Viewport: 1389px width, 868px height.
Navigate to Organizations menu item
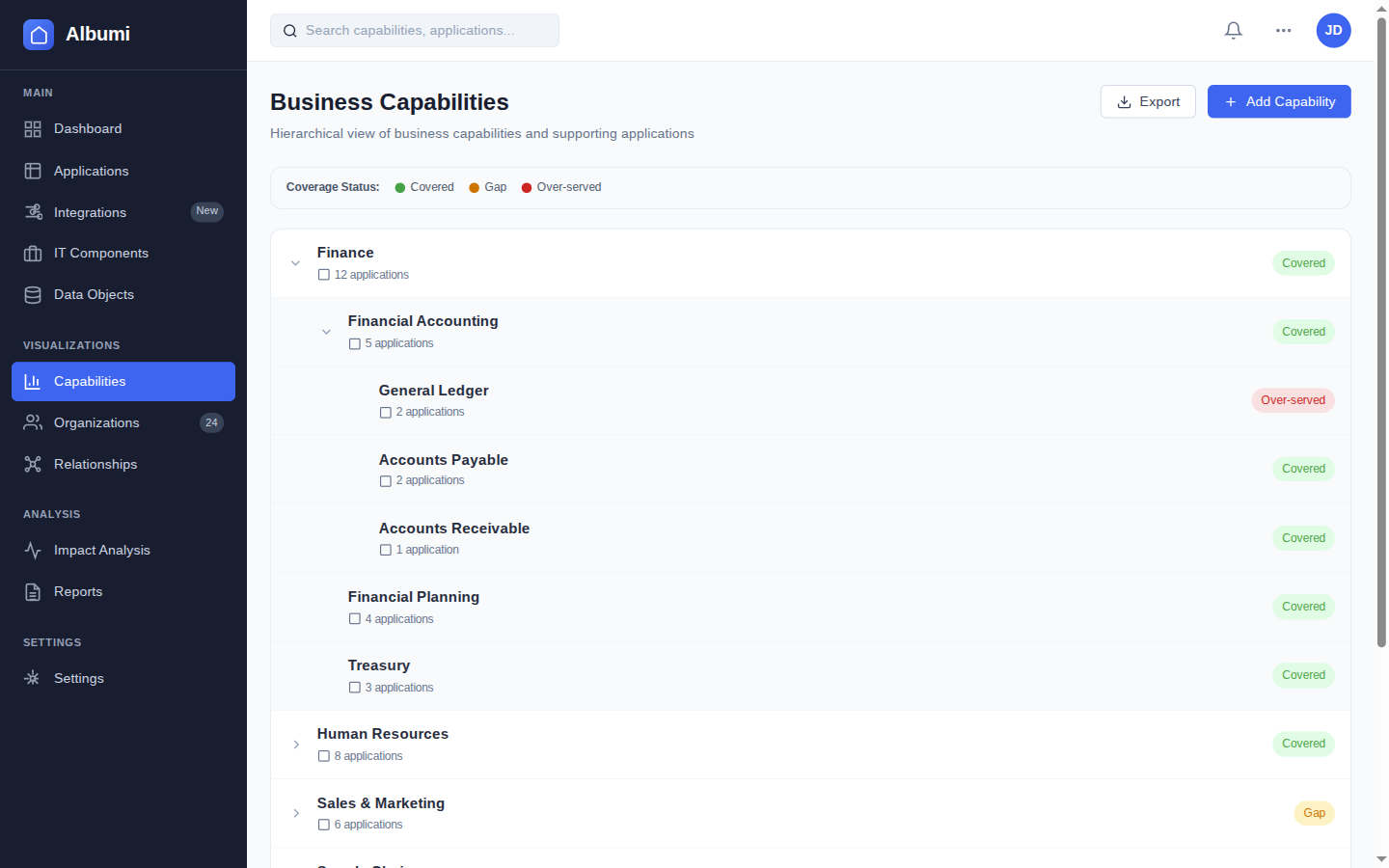pyautogui.click(x=96, y=423)
